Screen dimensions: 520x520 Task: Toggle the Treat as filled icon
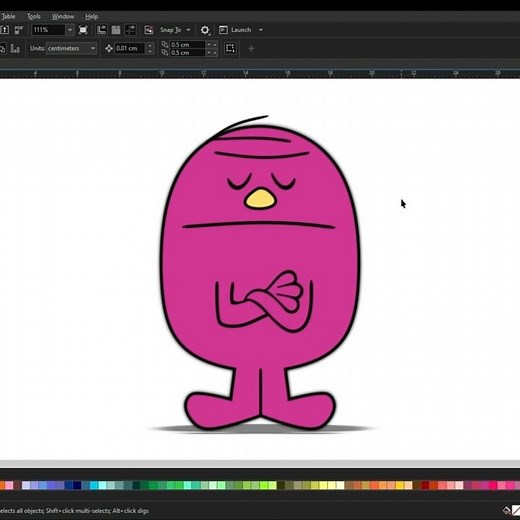tap(230, 48)
